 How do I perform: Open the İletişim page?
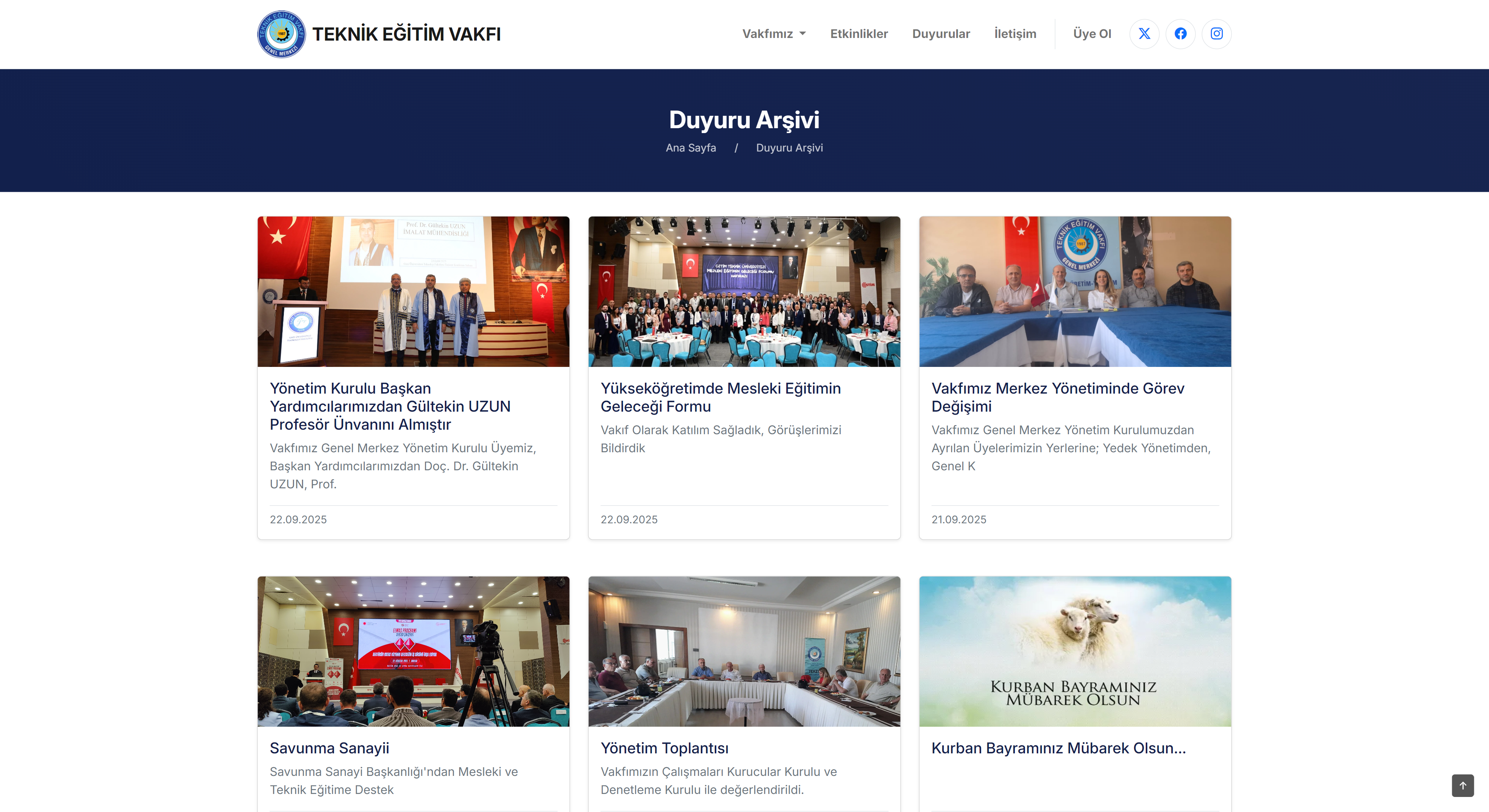(x=1015, y=33)
